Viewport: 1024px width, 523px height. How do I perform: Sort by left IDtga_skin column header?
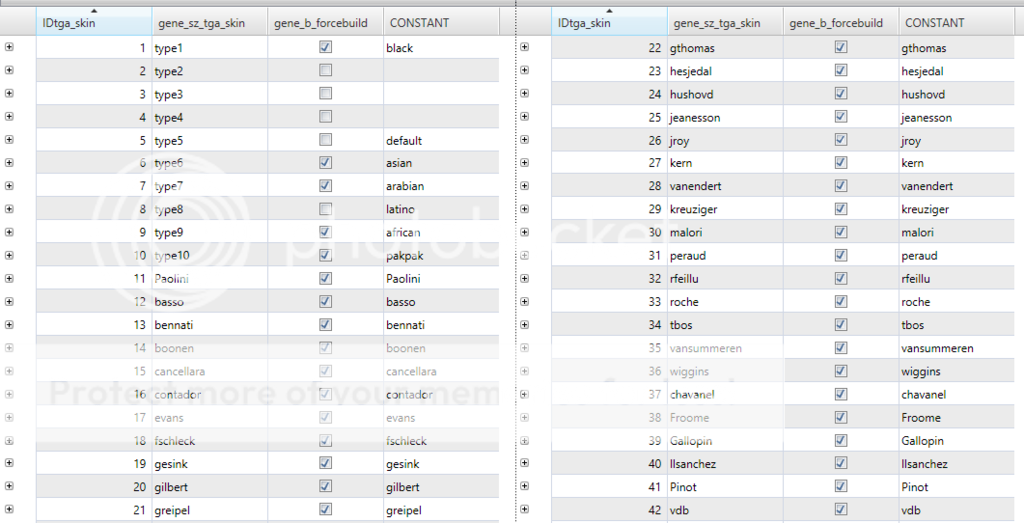pyautogui.click(x=93, y=22)
